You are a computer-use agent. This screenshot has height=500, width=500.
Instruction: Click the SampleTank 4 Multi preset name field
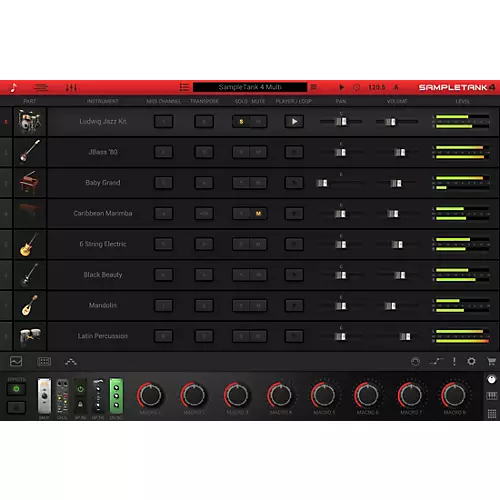(x=250, y=87)
